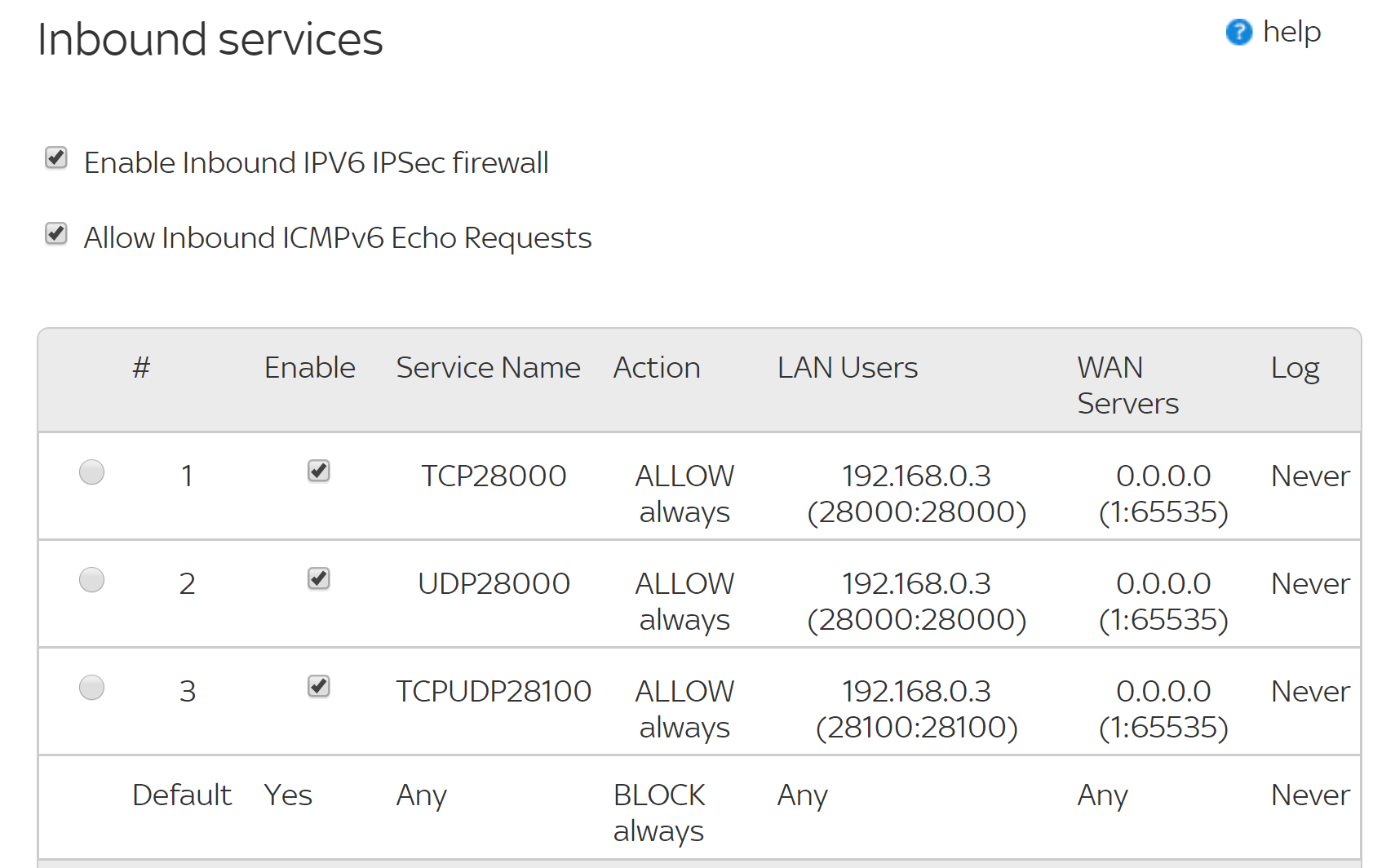Toggle Allow Inbound ICMPv6 Echo Requests checkbox
The image size is (1373, 868).
coord(56,234)
